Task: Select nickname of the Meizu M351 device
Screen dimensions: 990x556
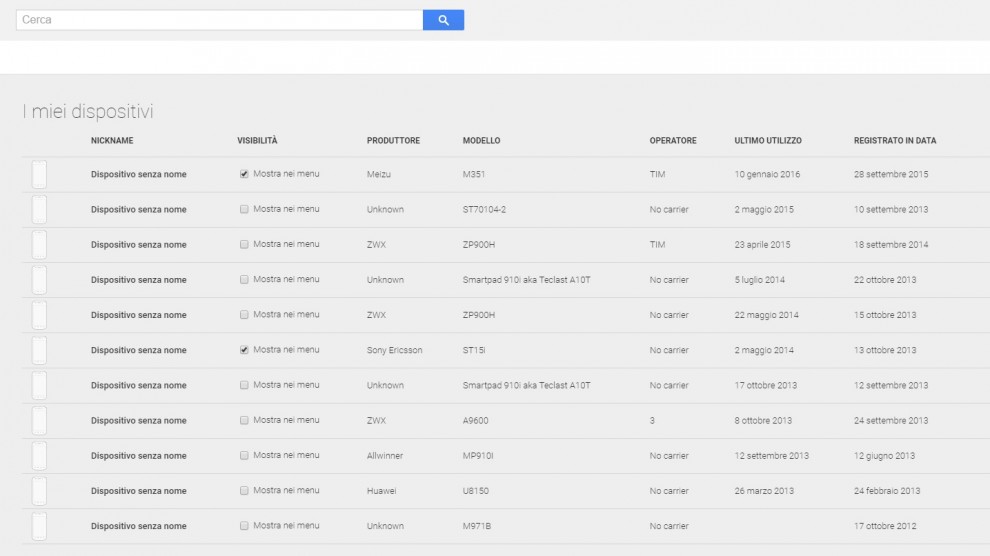Action: pos(138,175)
